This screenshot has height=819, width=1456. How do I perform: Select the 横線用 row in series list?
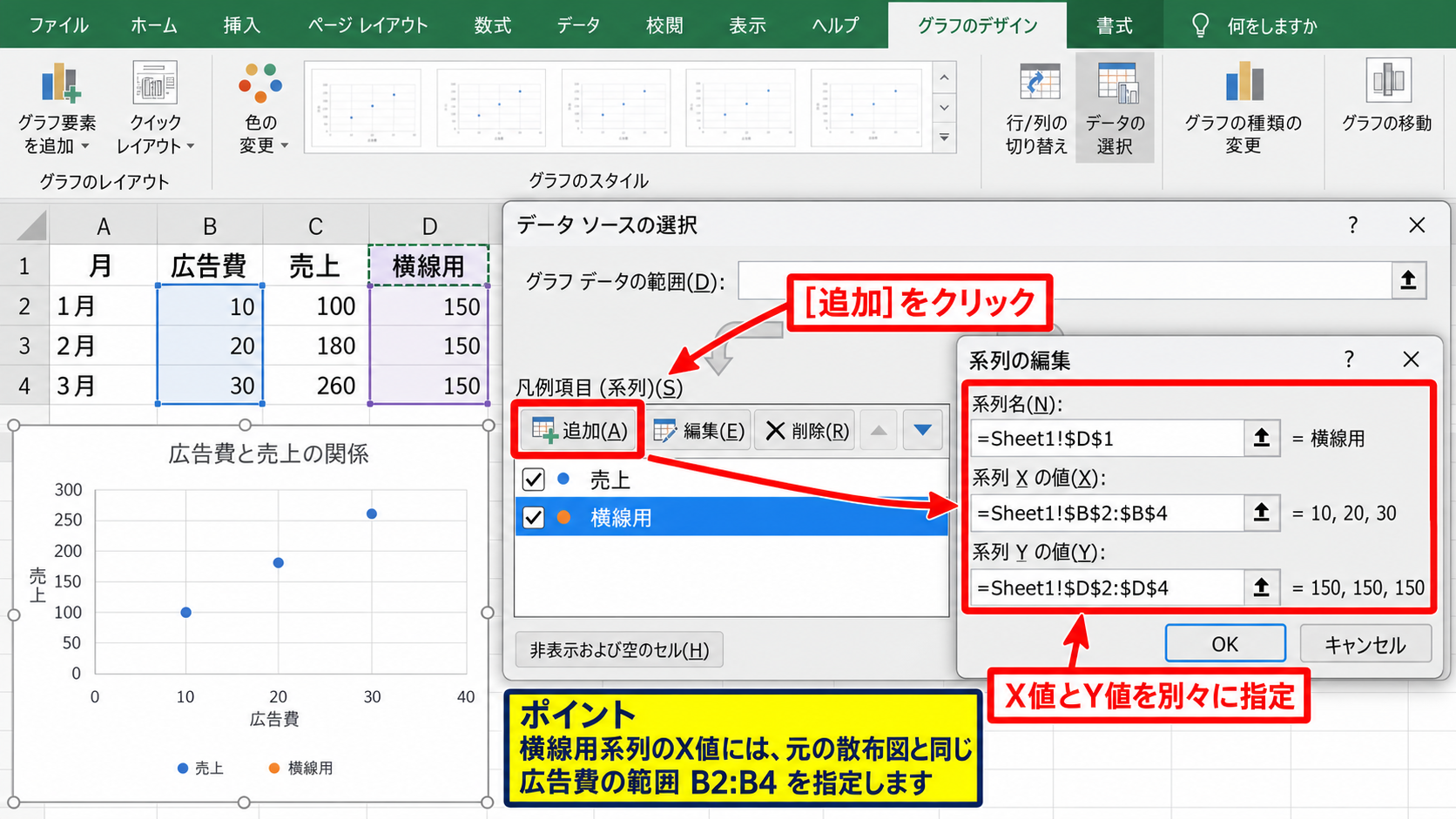(731, 518)
